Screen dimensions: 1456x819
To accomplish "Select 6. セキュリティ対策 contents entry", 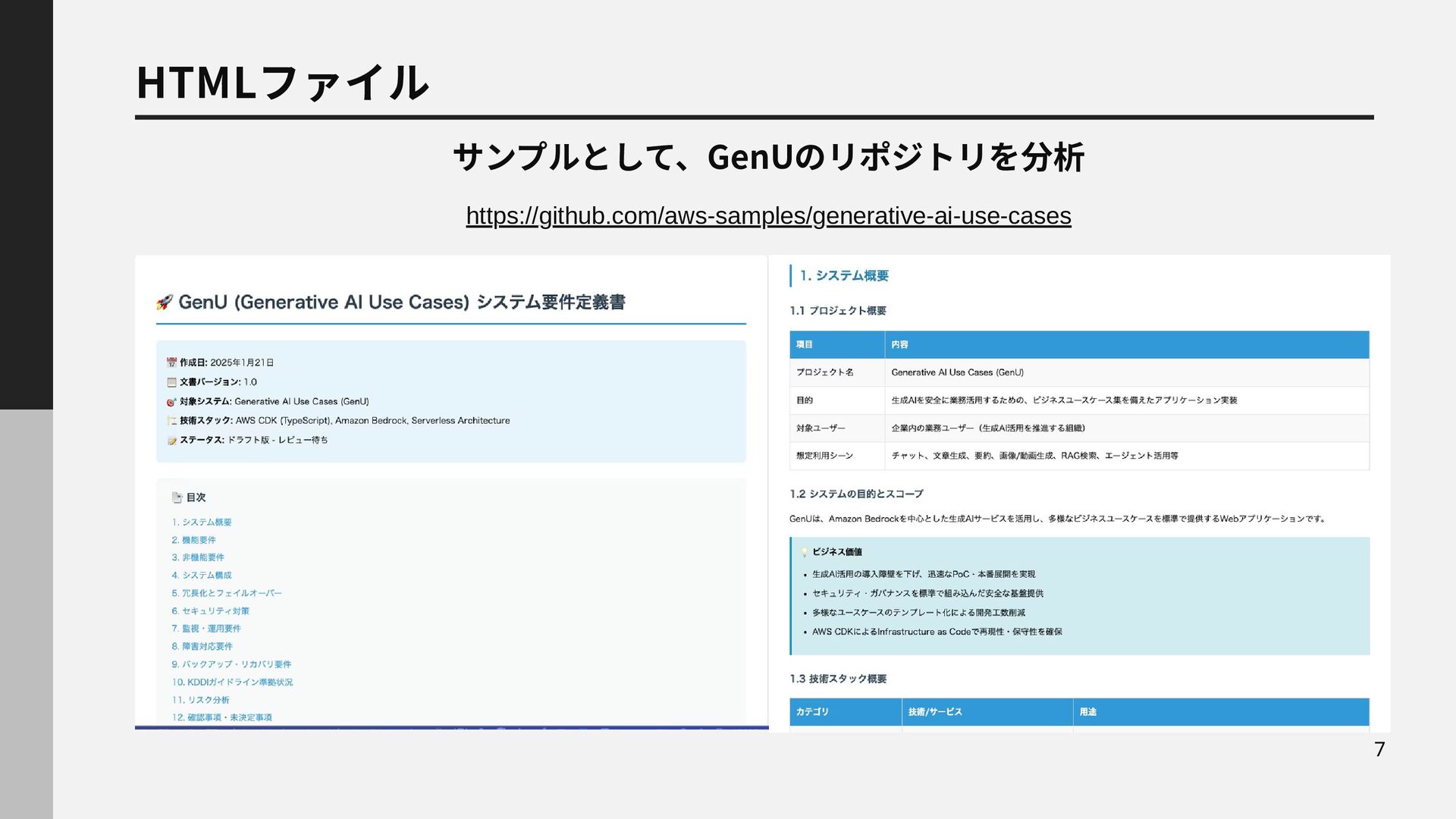I will [210, 611].
